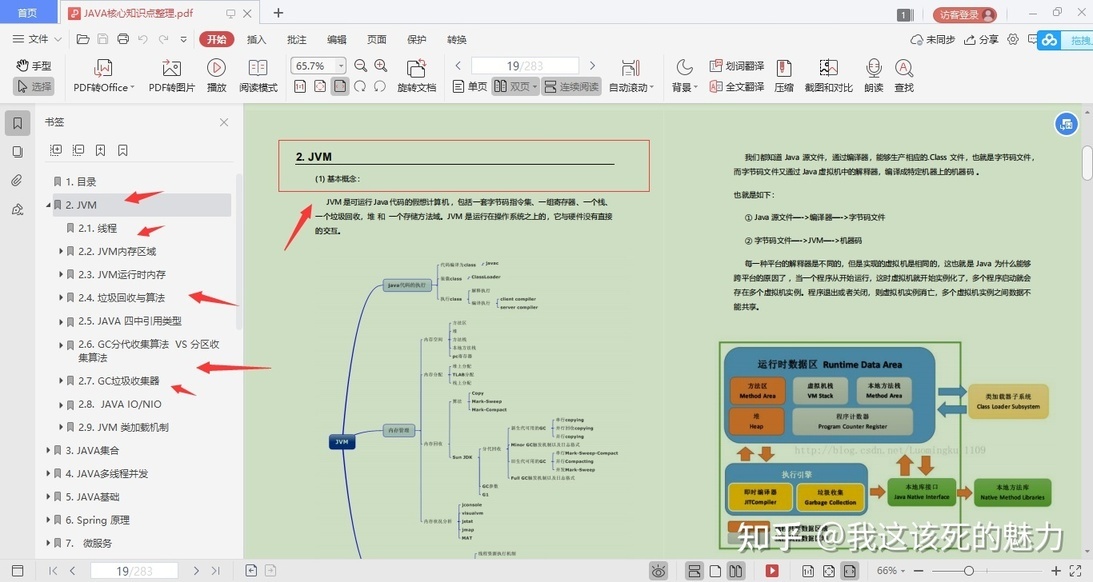
Task: Switch to 单页 single page view
Action: click(469, 86)
